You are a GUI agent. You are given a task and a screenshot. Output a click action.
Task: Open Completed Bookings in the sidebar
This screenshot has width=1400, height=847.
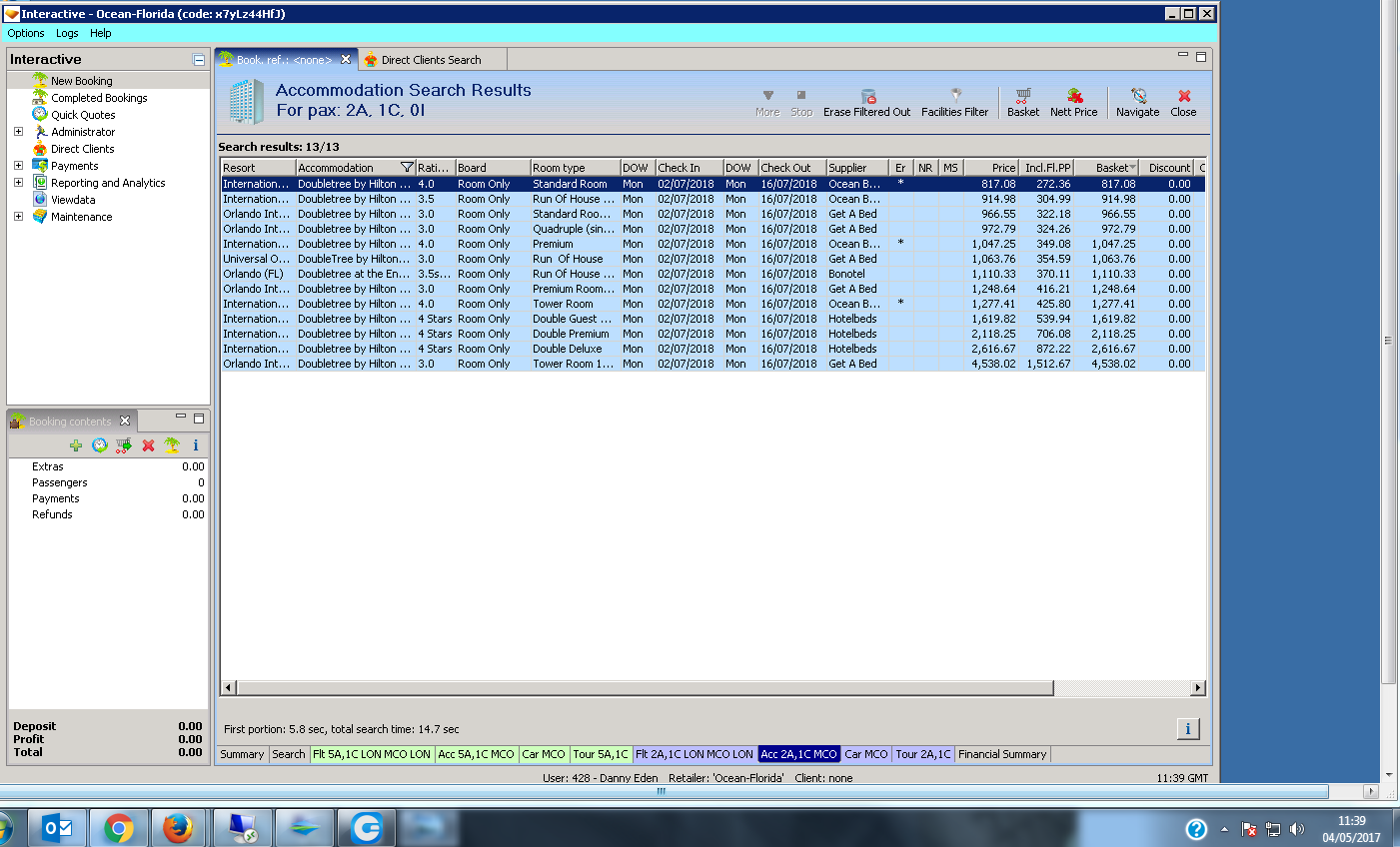(x=99, y=98)
